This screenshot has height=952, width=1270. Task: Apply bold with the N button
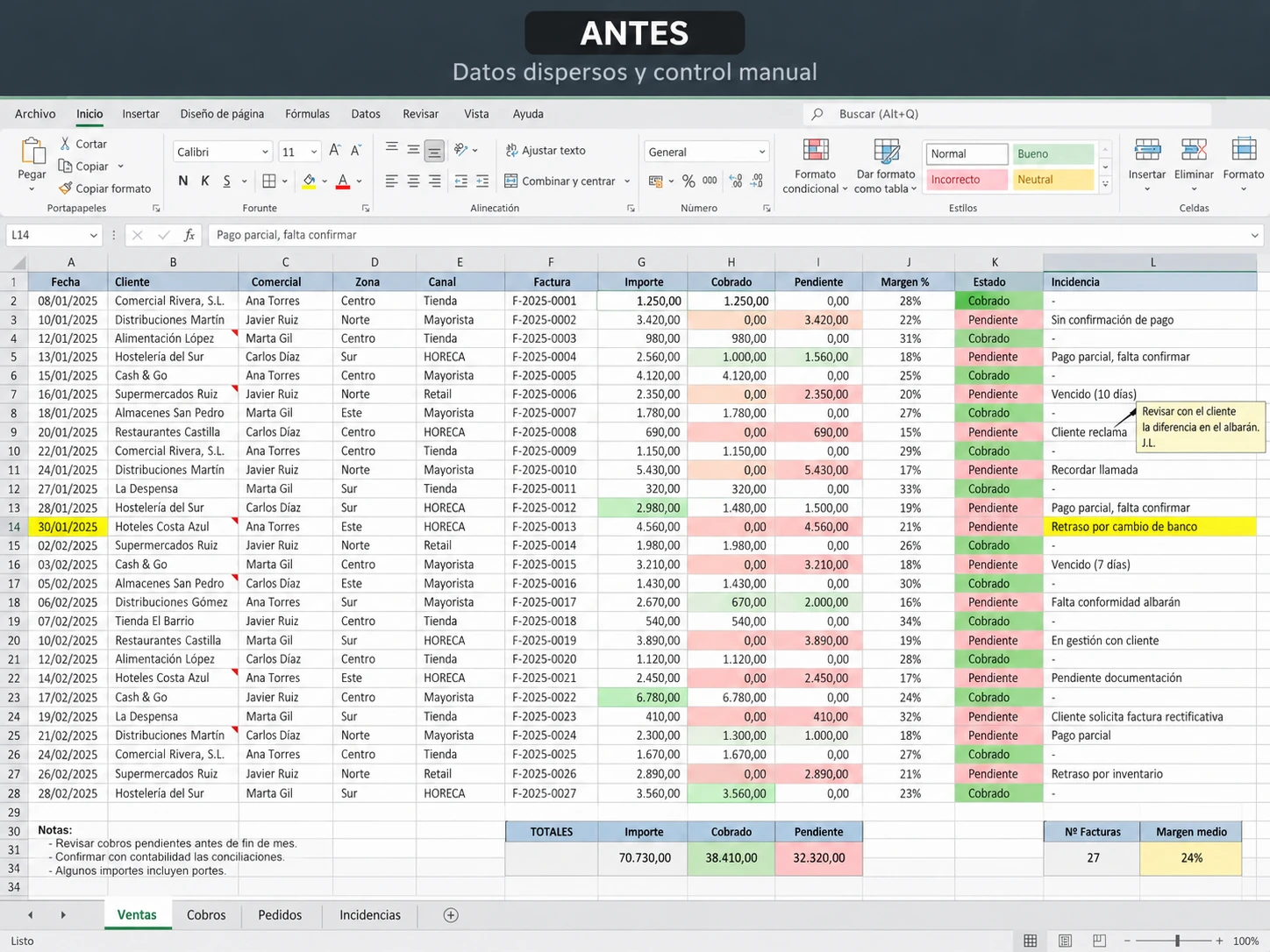point(183,181)
